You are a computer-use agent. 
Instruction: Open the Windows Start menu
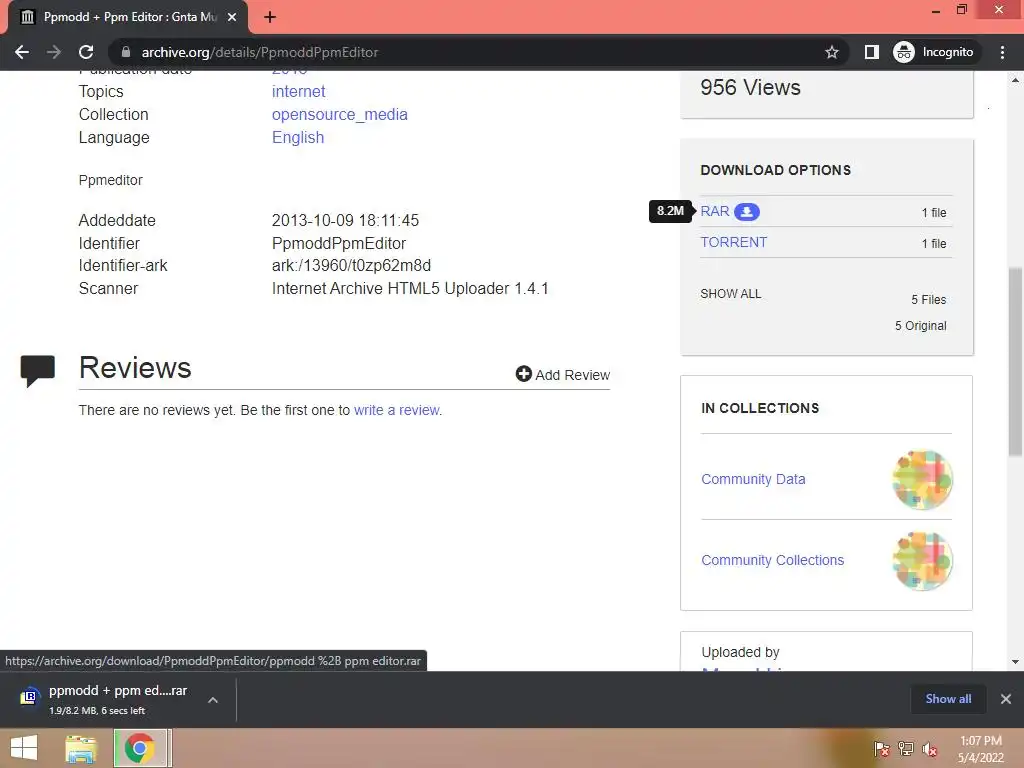24,748
